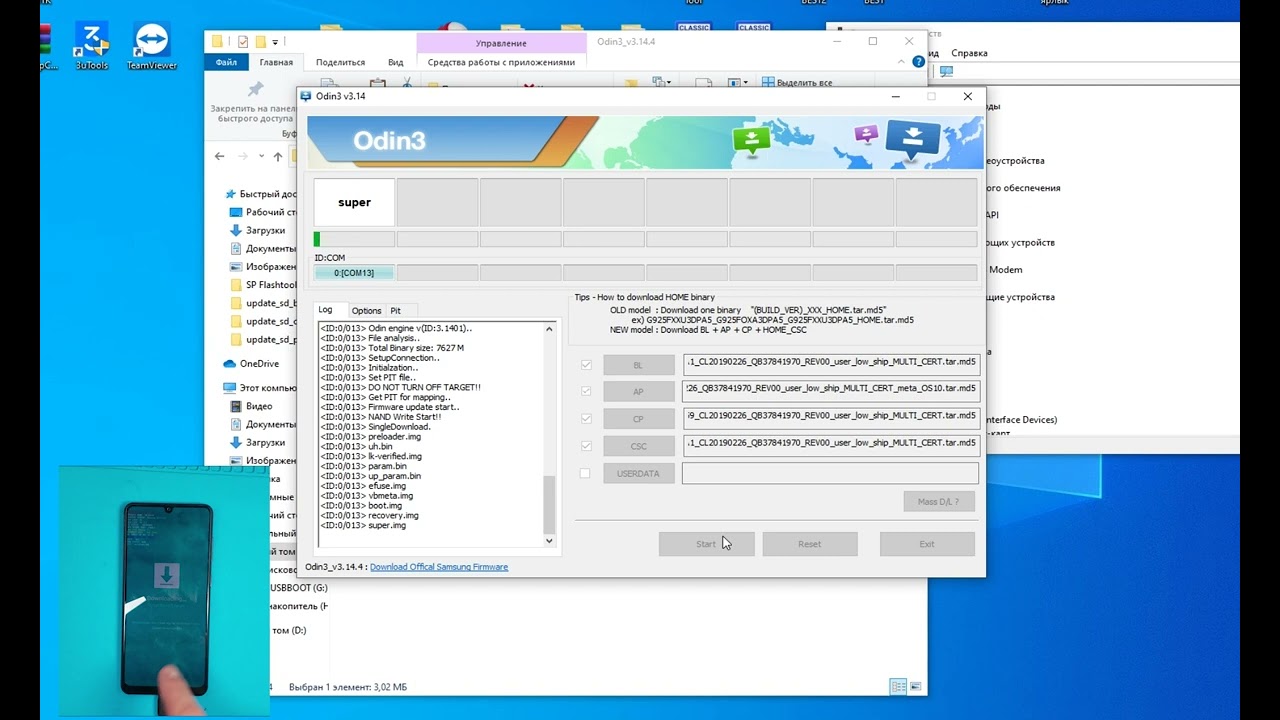Click the purple download bubble in Odin banner
This screenshot has width=1280, height=720.
tap(866, 134)
